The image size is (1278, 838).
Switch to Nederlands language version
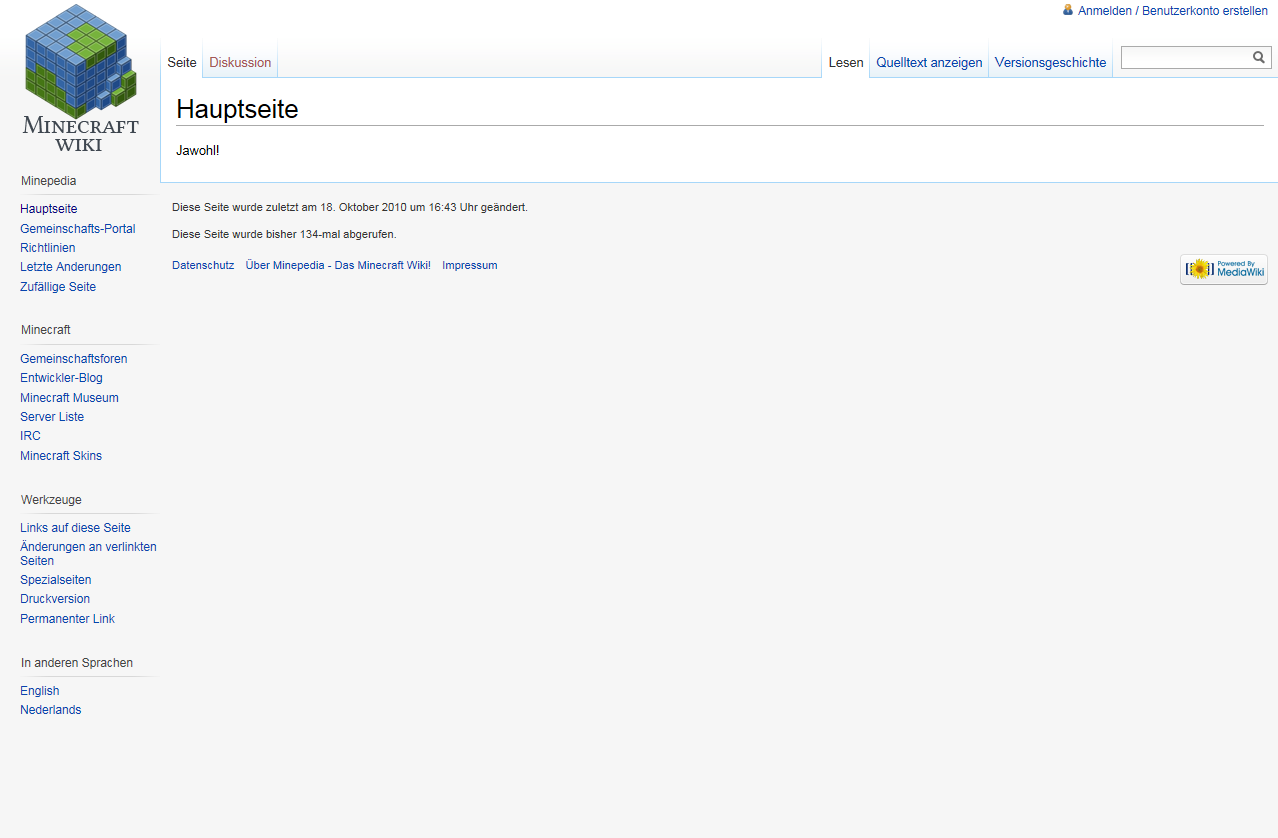51,710
